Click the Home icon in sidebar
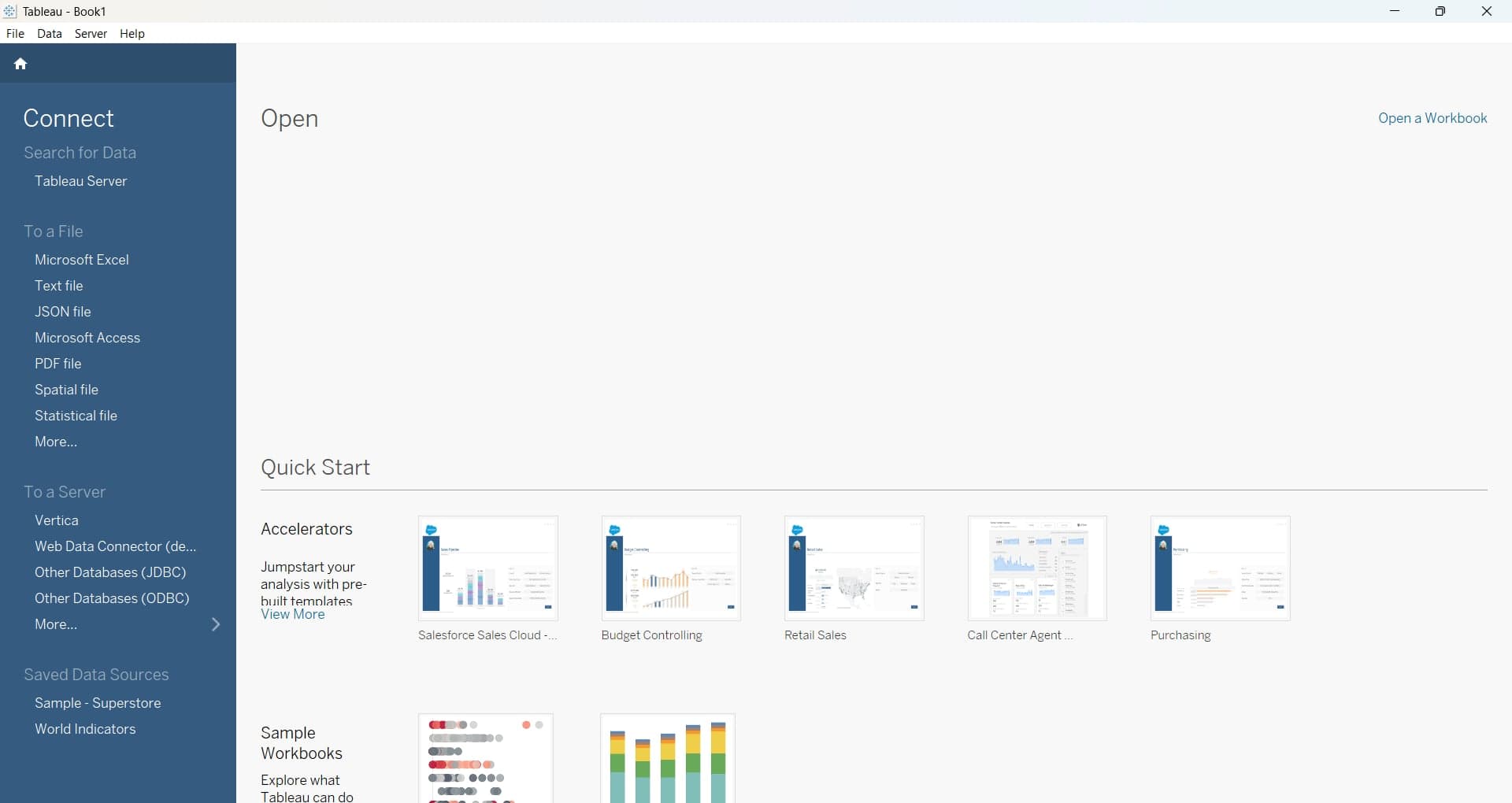 coord(20,64)
